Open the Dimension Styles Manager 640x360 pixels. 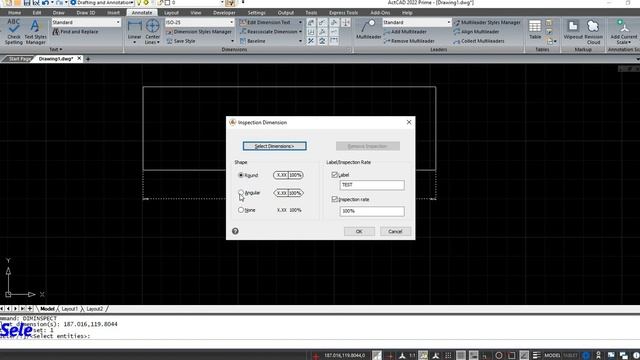coord(199,31)
